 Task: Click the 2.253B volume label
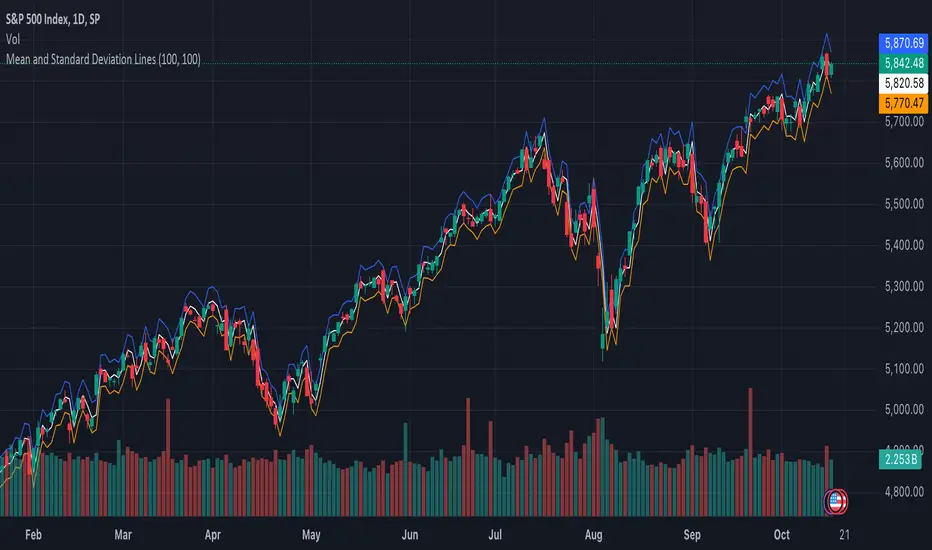pos(900,459)
